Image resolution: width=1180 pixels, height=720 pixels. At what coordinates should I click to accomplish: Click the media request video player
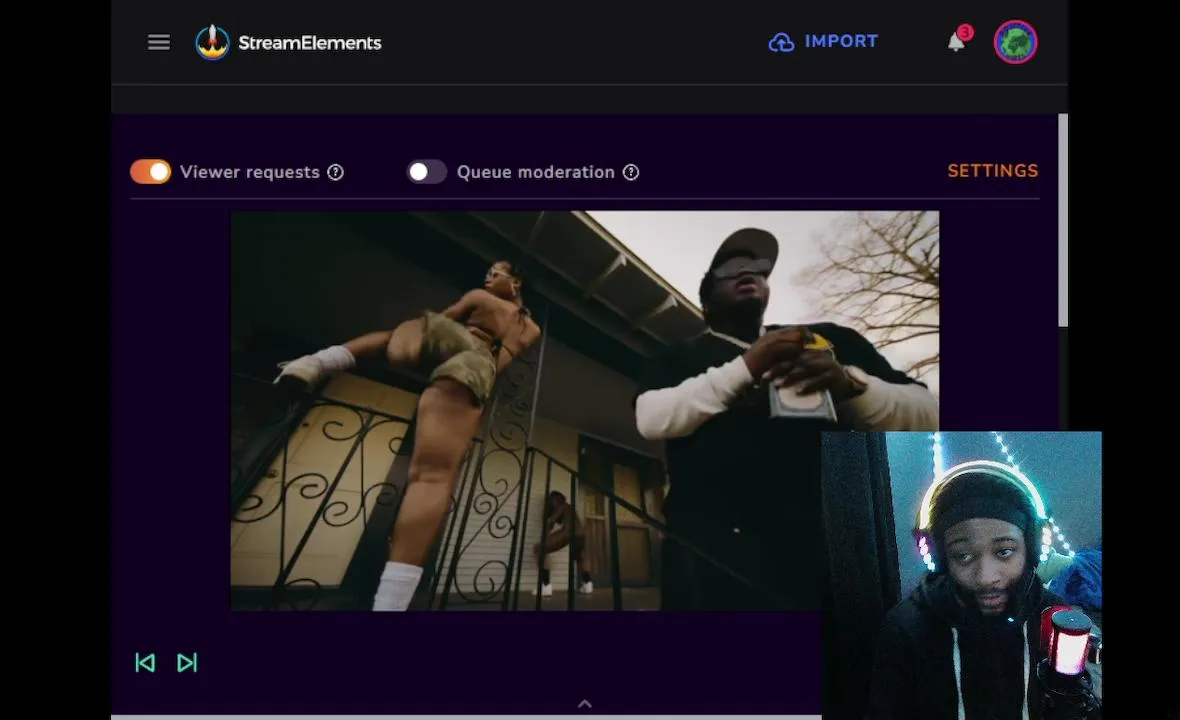point(584,411)
